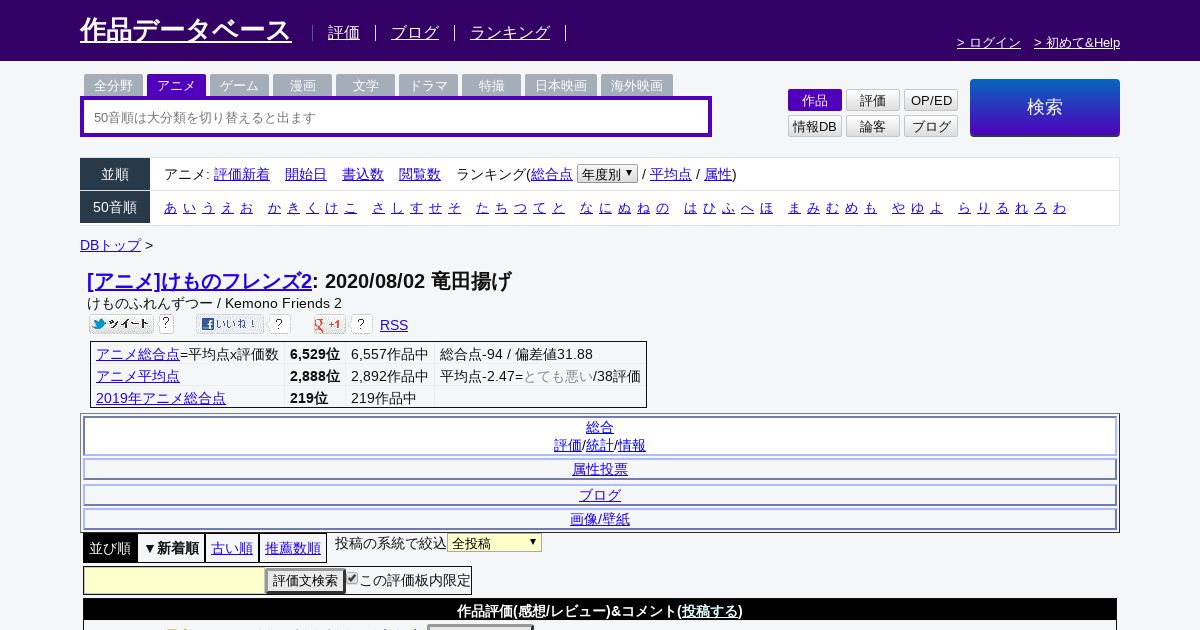Click the Google +1 button
Image resolution: width=1200 pixels, height=630 pixels.
coord(329,324)
